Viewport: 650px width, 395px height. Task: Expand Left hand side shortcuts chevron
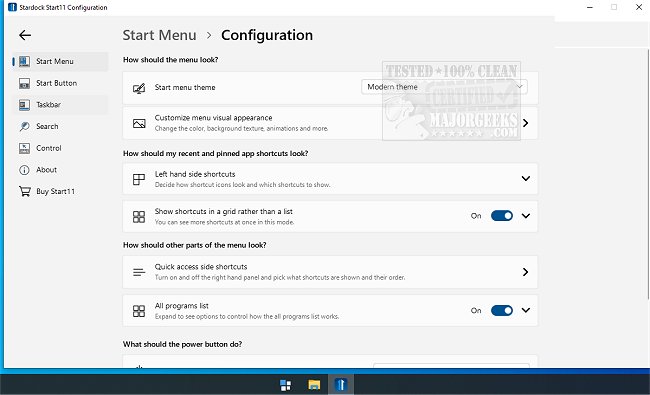coord(526,178)
